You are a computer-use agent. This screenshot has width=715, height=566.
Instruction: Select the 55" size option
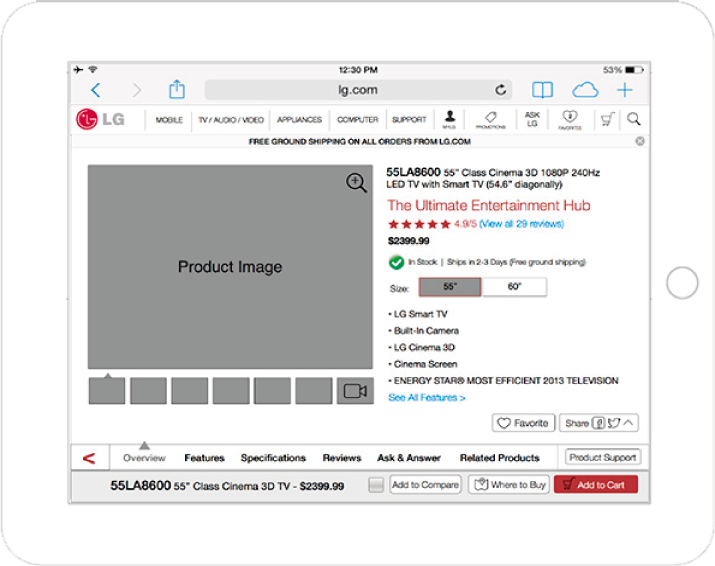[450, 287]
